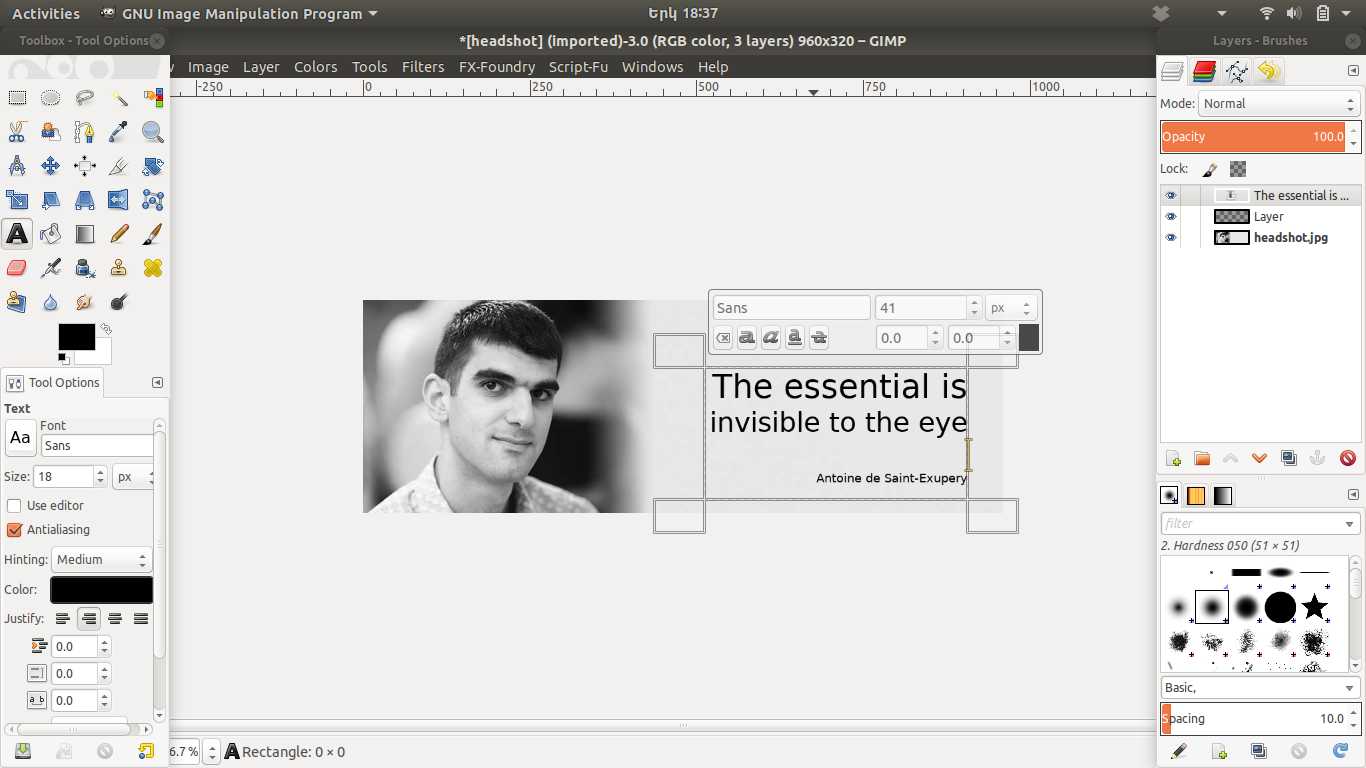Create a new layer
Screen dimensions: 1366x768
point(1173,459)
